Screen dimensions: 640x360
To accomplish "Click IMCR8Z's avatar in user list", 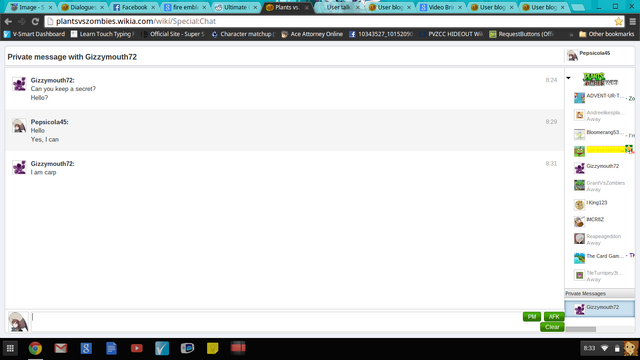I will tap(579, 222).
